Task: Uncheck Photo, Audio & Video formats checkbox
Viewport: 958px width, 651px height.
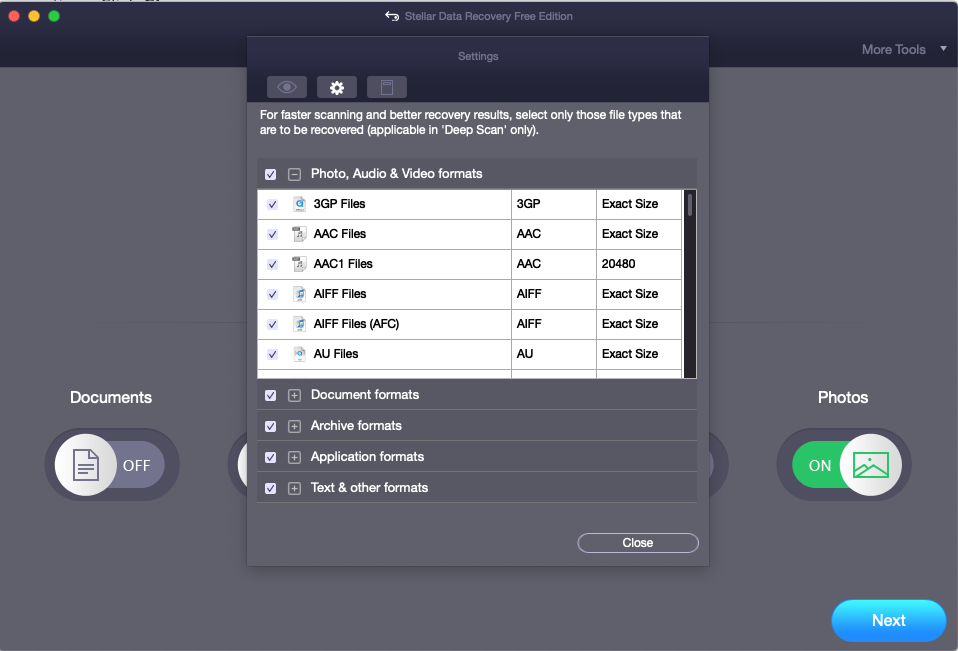Action: point(271,175)
